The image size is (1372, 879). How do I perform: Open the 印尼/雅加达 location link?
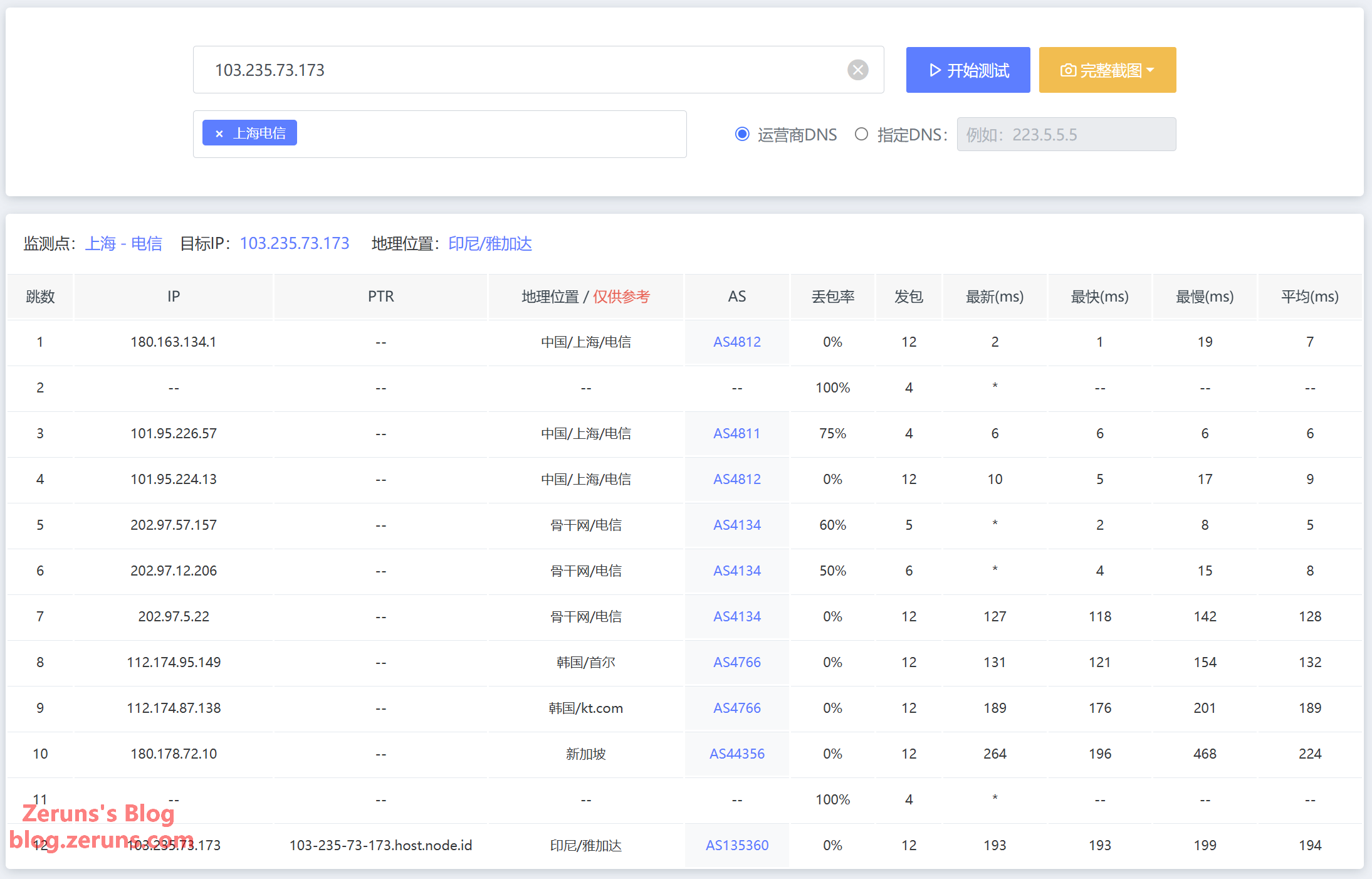pos(490,243)
